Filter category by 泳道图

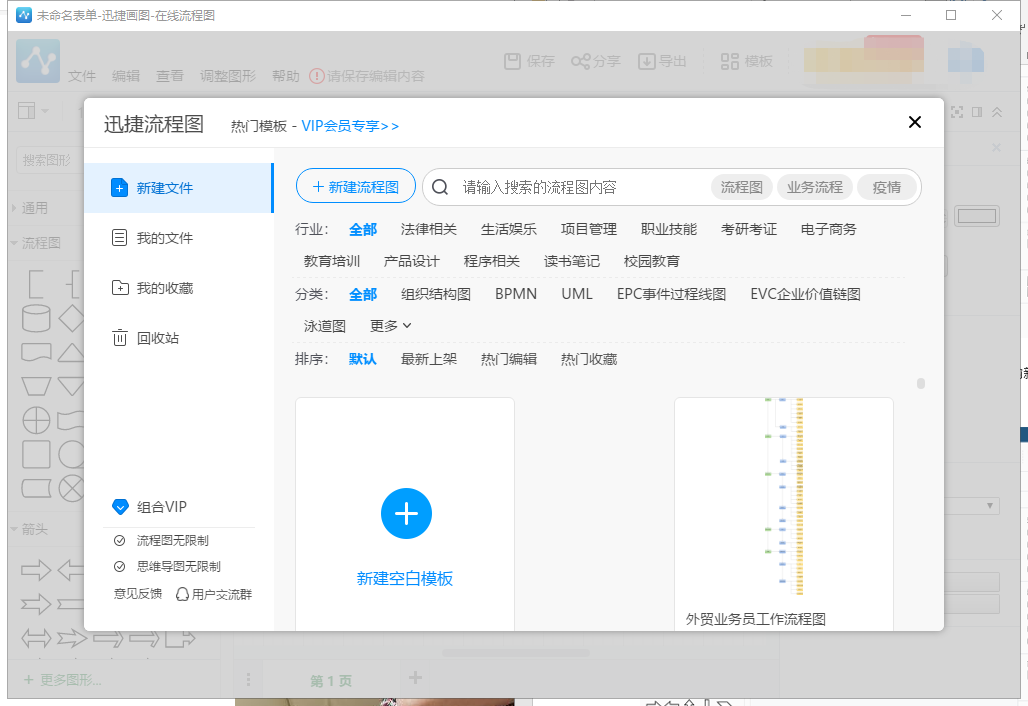tap(324, 326)
